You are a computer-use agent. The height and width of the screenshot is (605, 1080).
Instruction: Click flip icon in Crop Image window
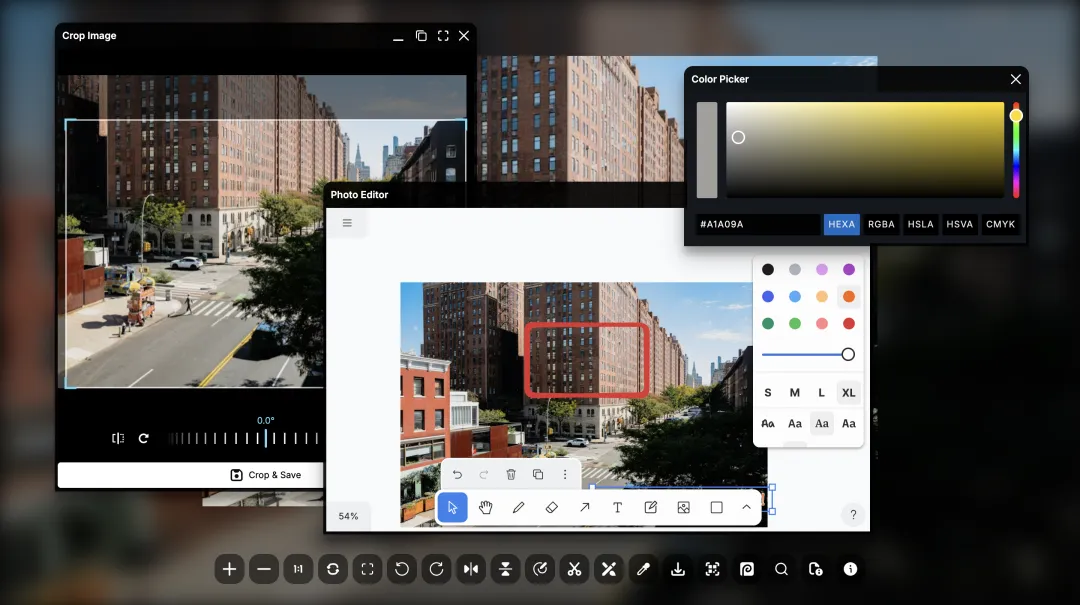click(x=118, y=438)
